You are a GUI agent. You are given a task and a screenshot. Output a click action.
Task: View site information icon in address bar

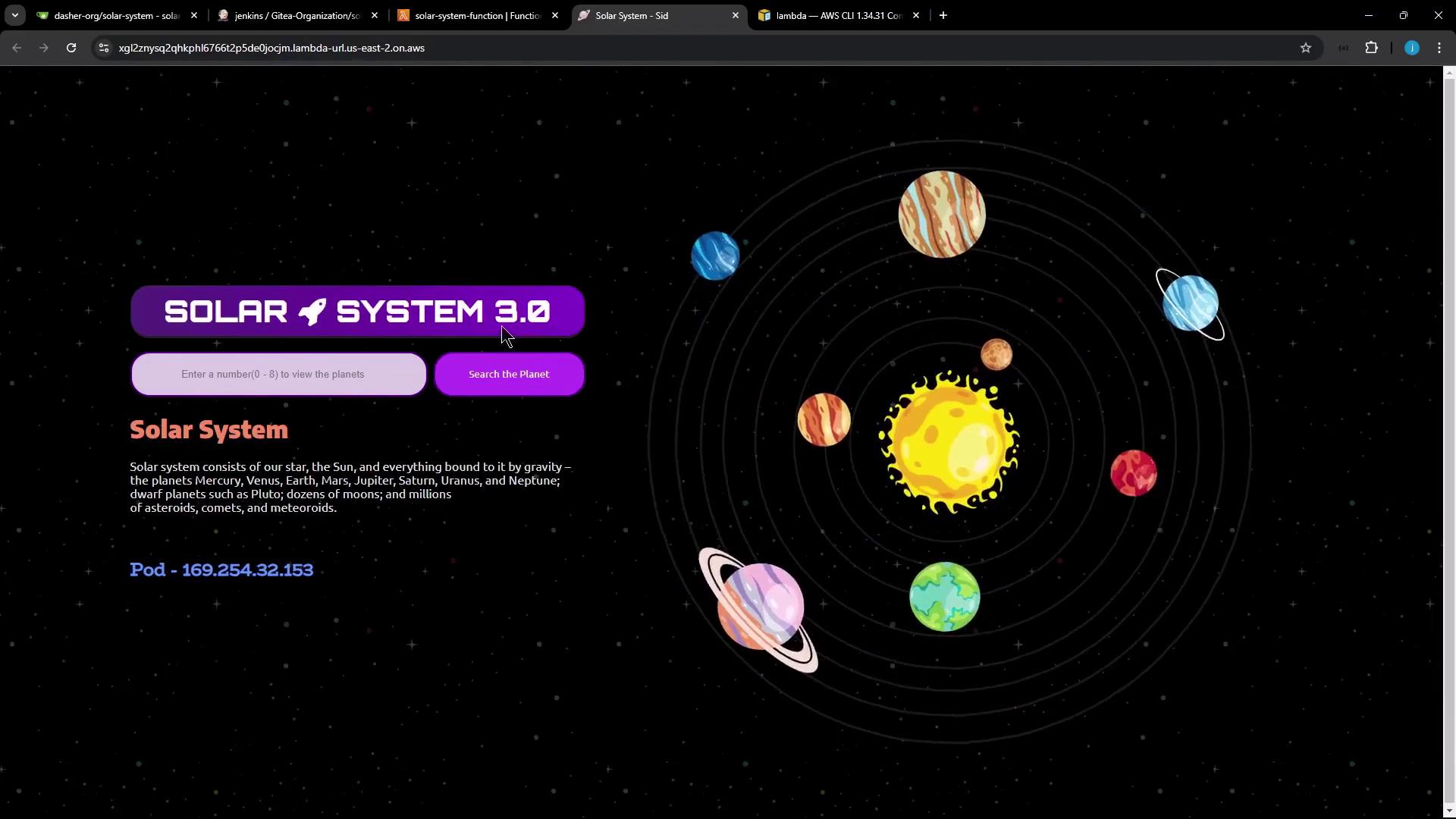[104, 48]
